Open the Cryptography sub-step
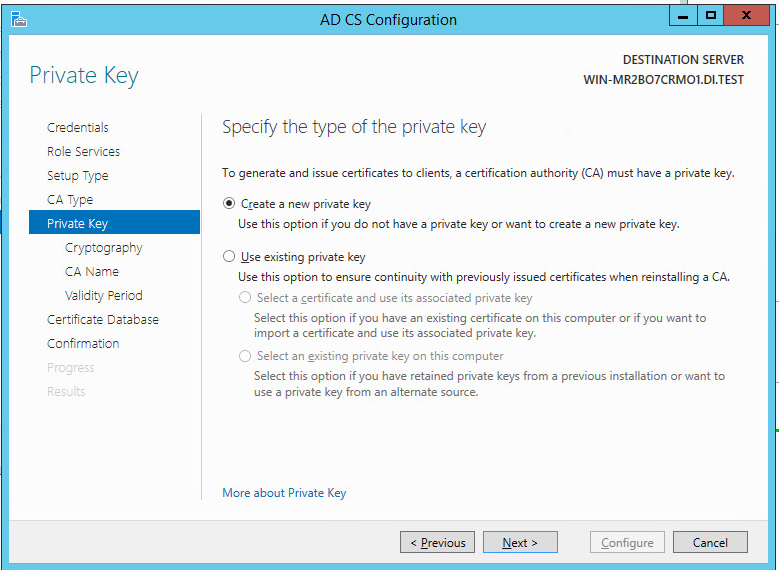This screenshot has height=570, width=779. pyautogui.click(x=104, y=248)
